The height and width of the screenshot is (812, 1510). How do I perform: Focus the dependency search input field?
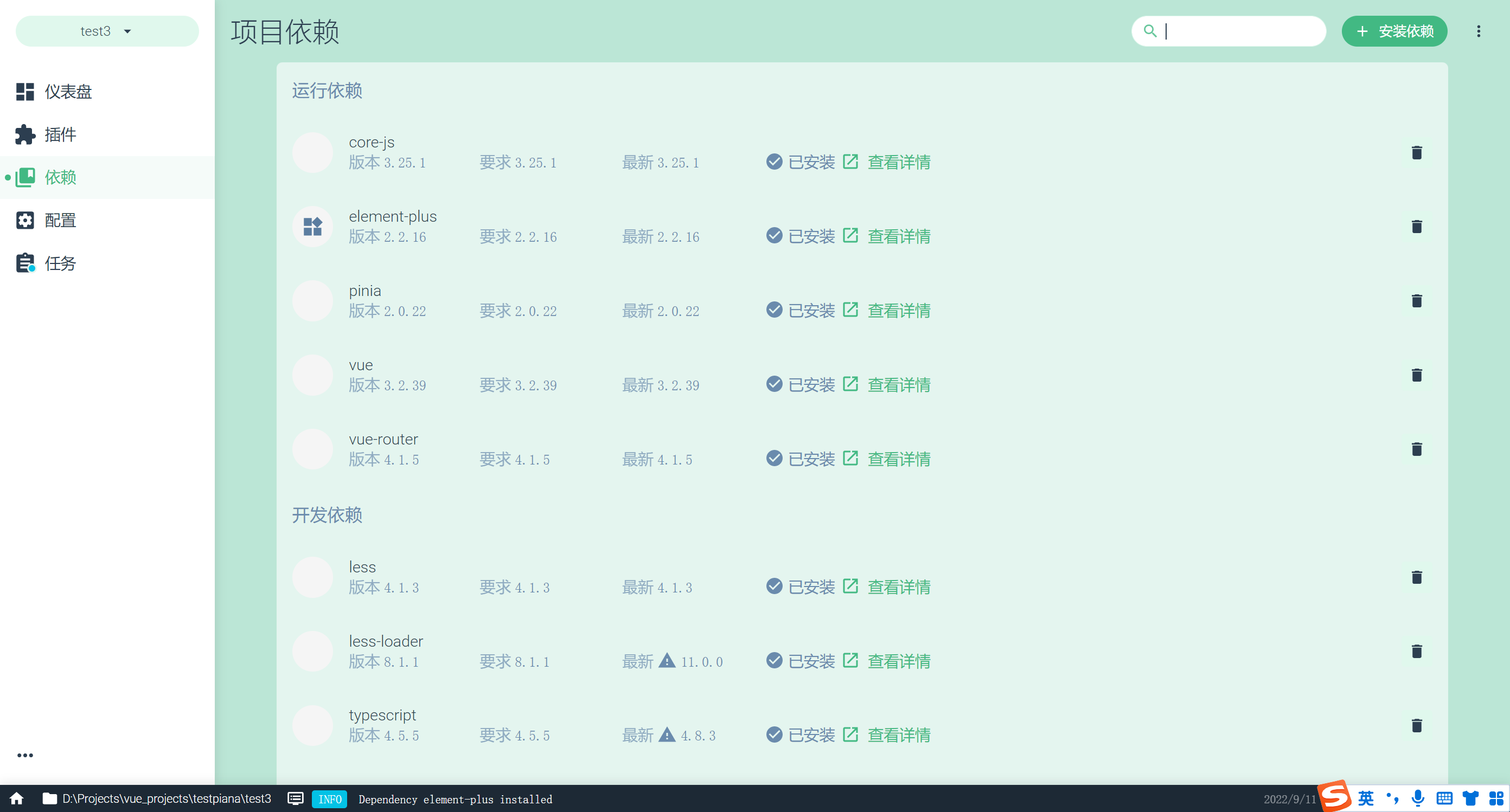click(1237, 31)
